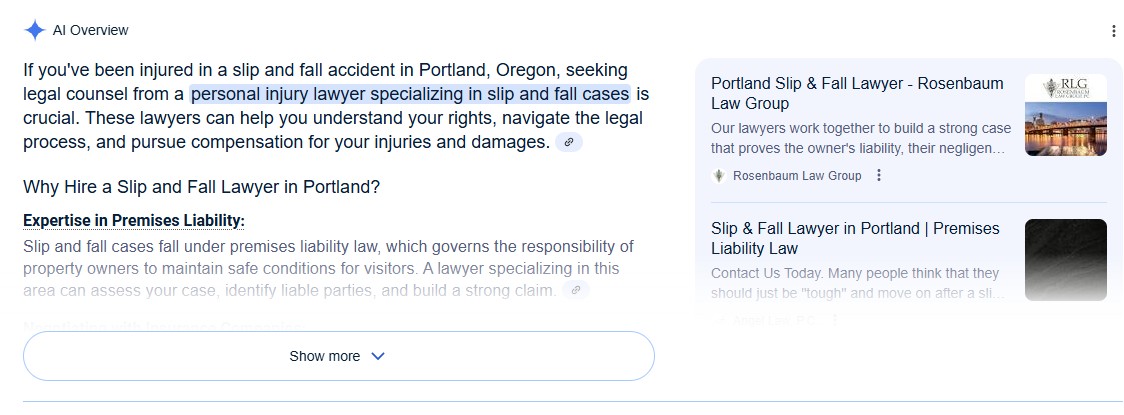Click the chevron arrow next to Show more

click(378, 356)
